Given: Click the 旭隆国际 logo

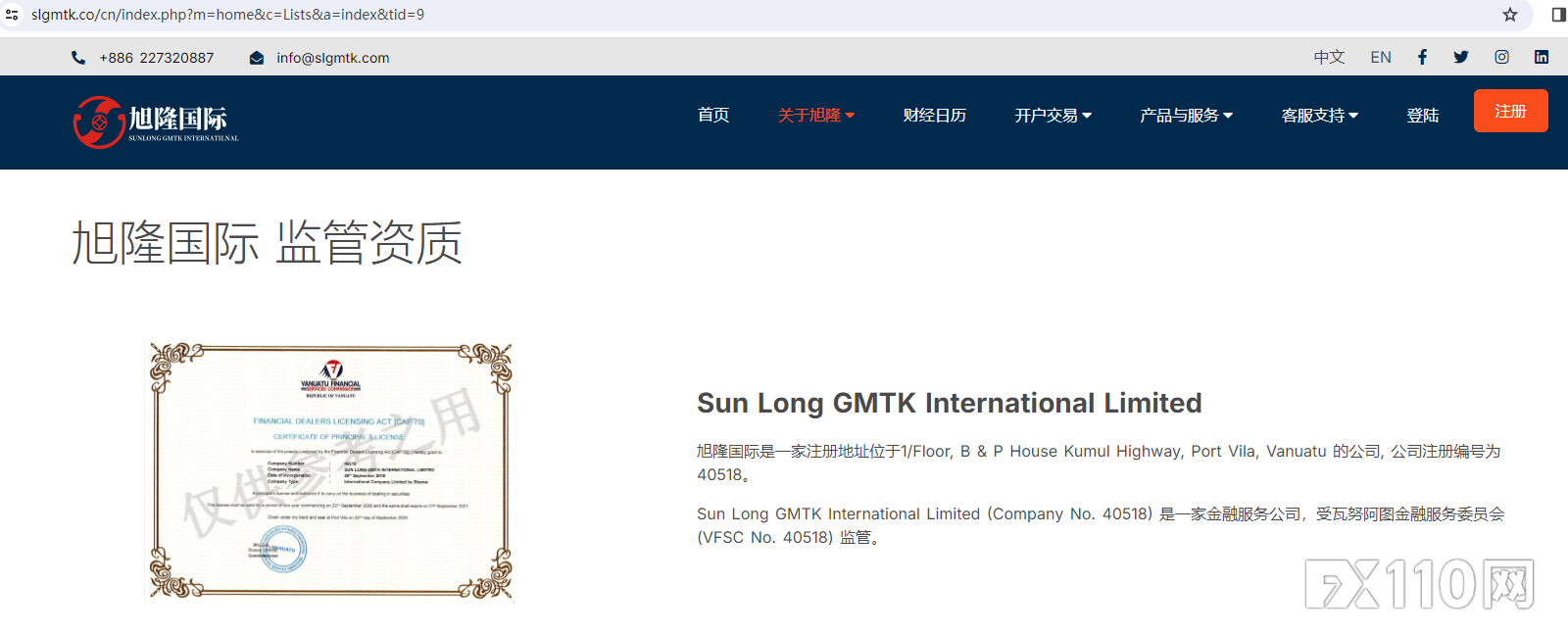Looking at the screenshot, I should click(156, 122).
